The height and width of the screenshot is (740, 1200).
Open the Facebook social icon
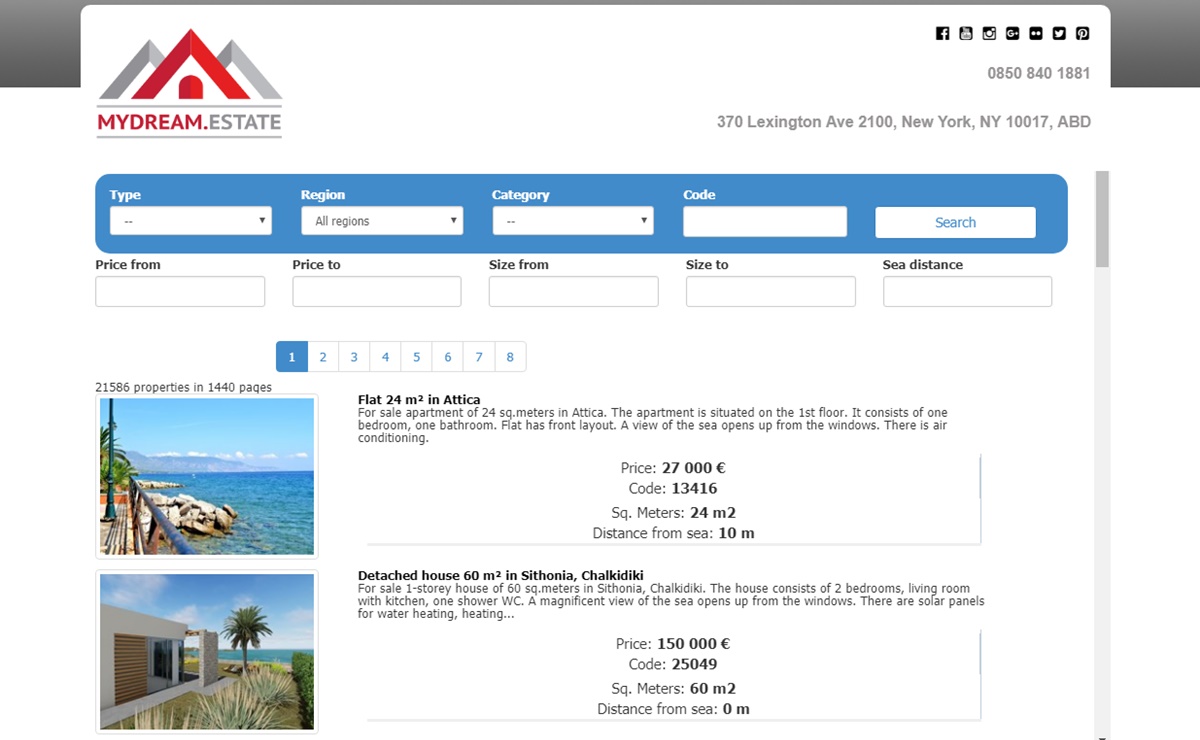point(942,33)
